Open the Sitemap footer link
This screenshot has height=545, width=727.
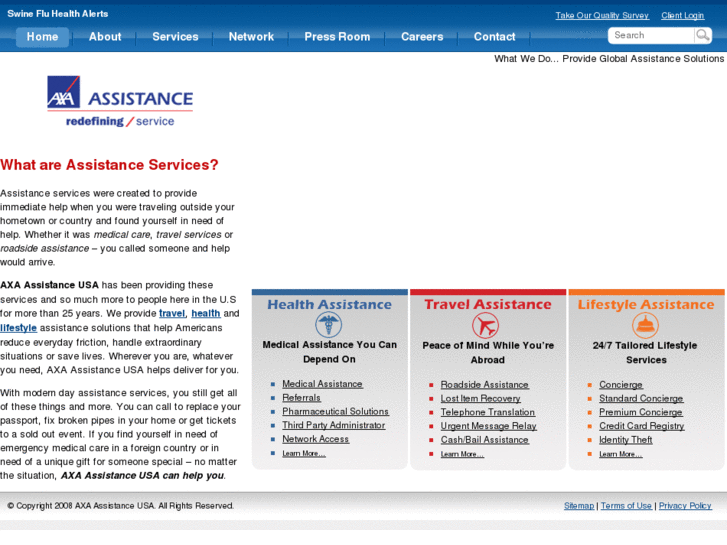pos(579,506)
